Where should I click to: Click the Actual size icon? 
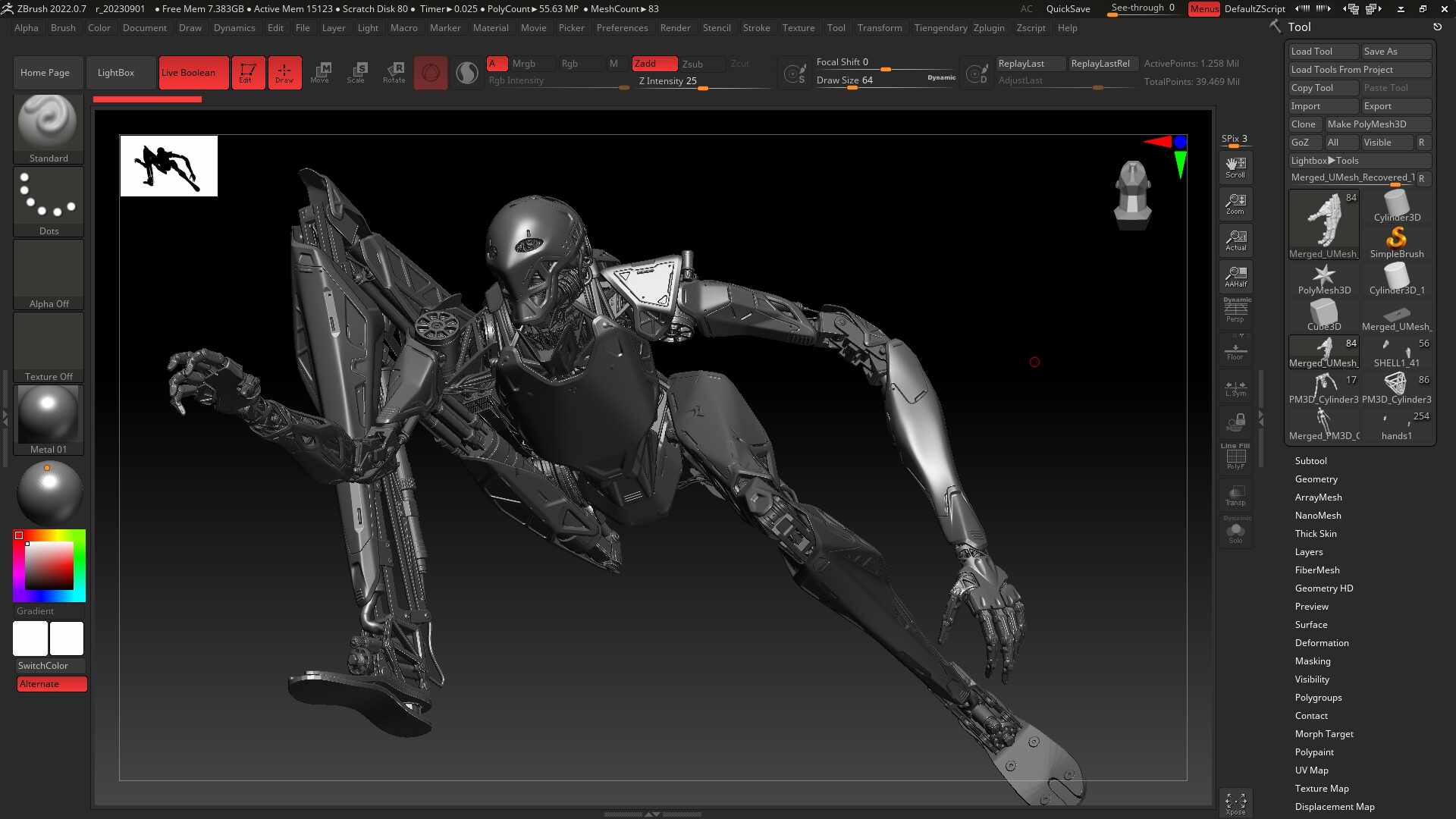point(1235,240)
